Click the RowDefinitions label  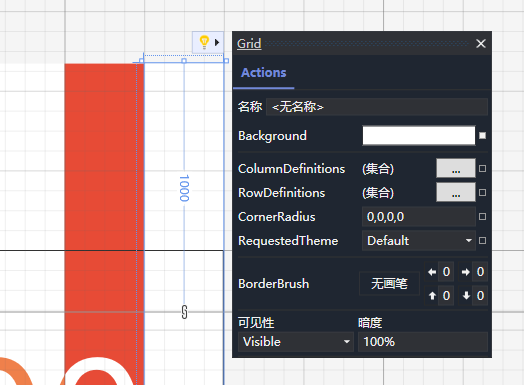281,193
